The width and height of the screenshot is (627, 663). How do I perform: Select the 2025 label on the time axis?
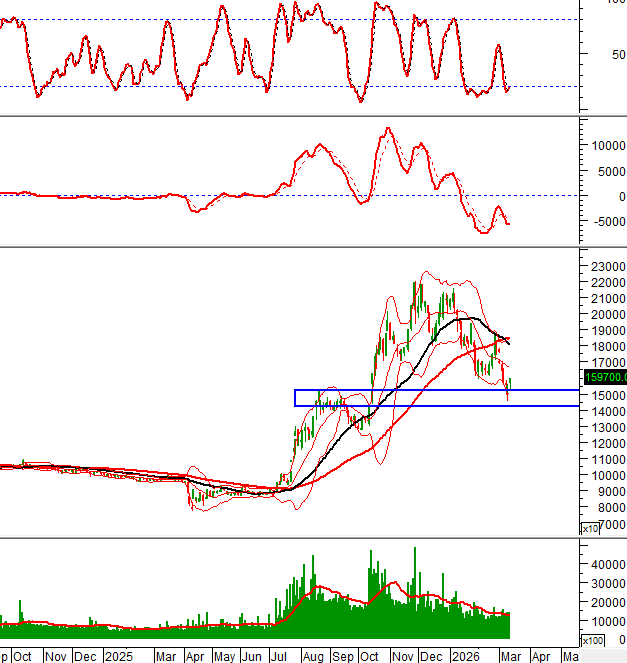119,656
